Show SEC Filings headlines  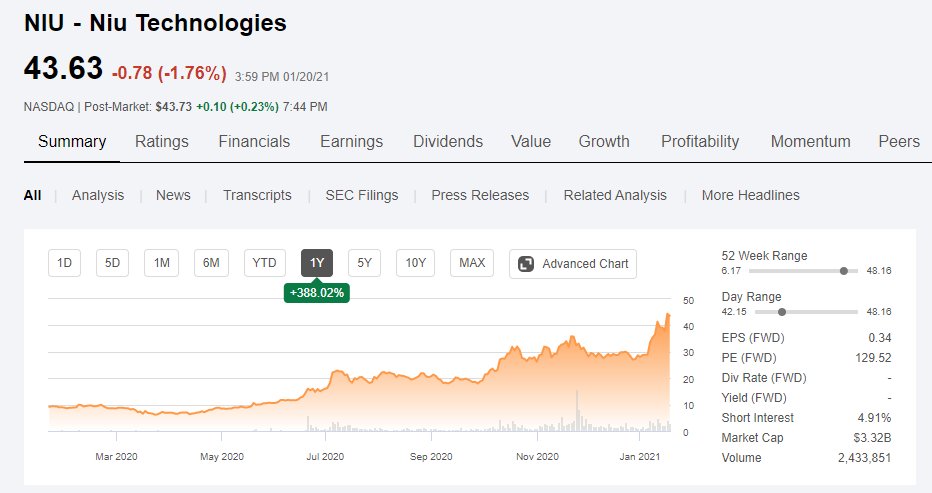(362, 195)
